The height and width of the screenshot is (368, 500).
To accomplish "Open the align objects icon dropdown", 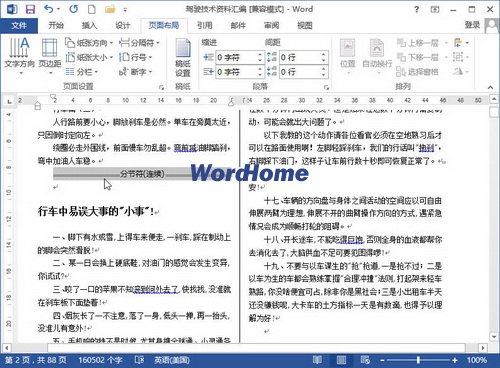I will click(x=461, y=43).
